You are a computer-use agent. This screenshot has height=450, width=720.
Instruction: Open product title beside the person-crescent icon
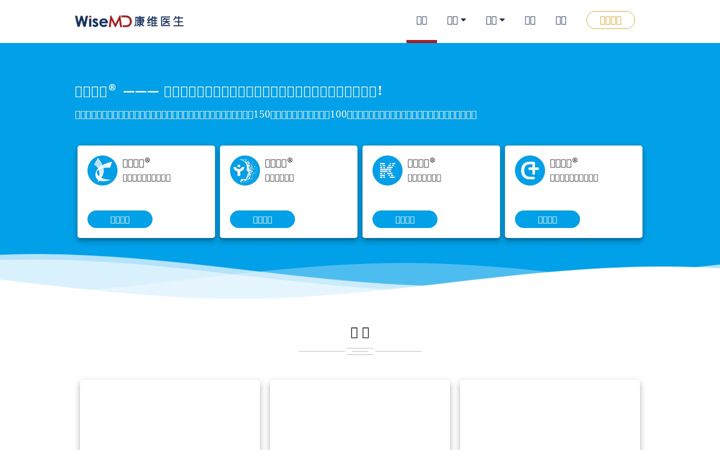tap(278, 163)
